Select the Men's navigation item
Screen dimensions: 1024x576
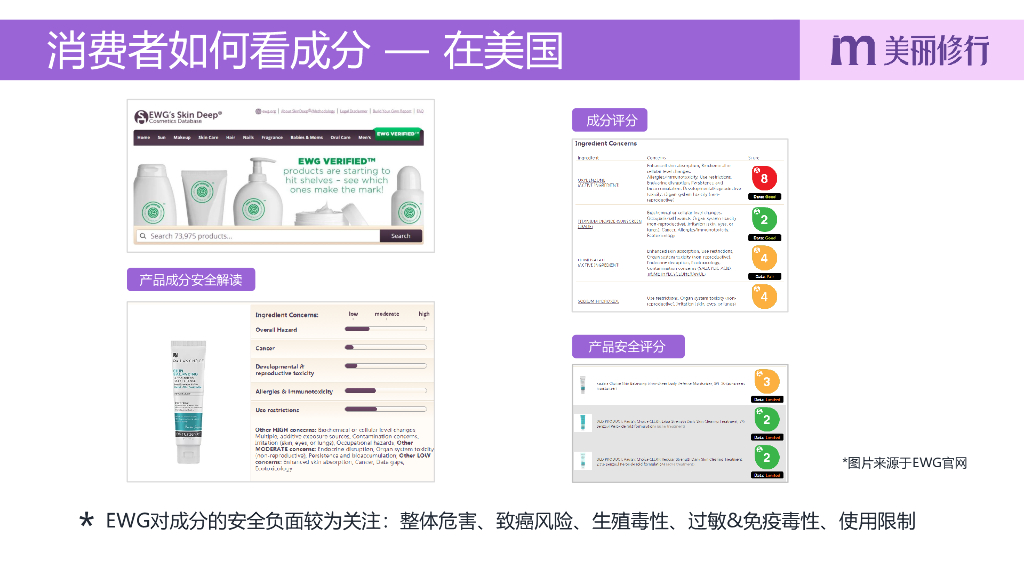pos(364,138)
